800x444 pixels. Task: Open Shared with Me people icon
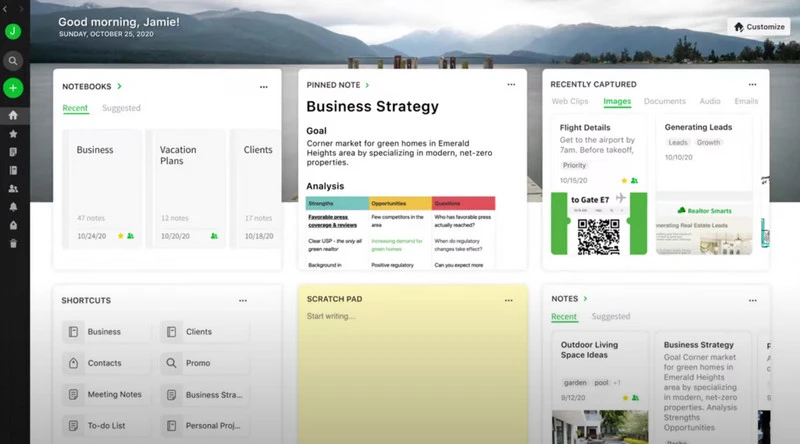pos(13,189)
